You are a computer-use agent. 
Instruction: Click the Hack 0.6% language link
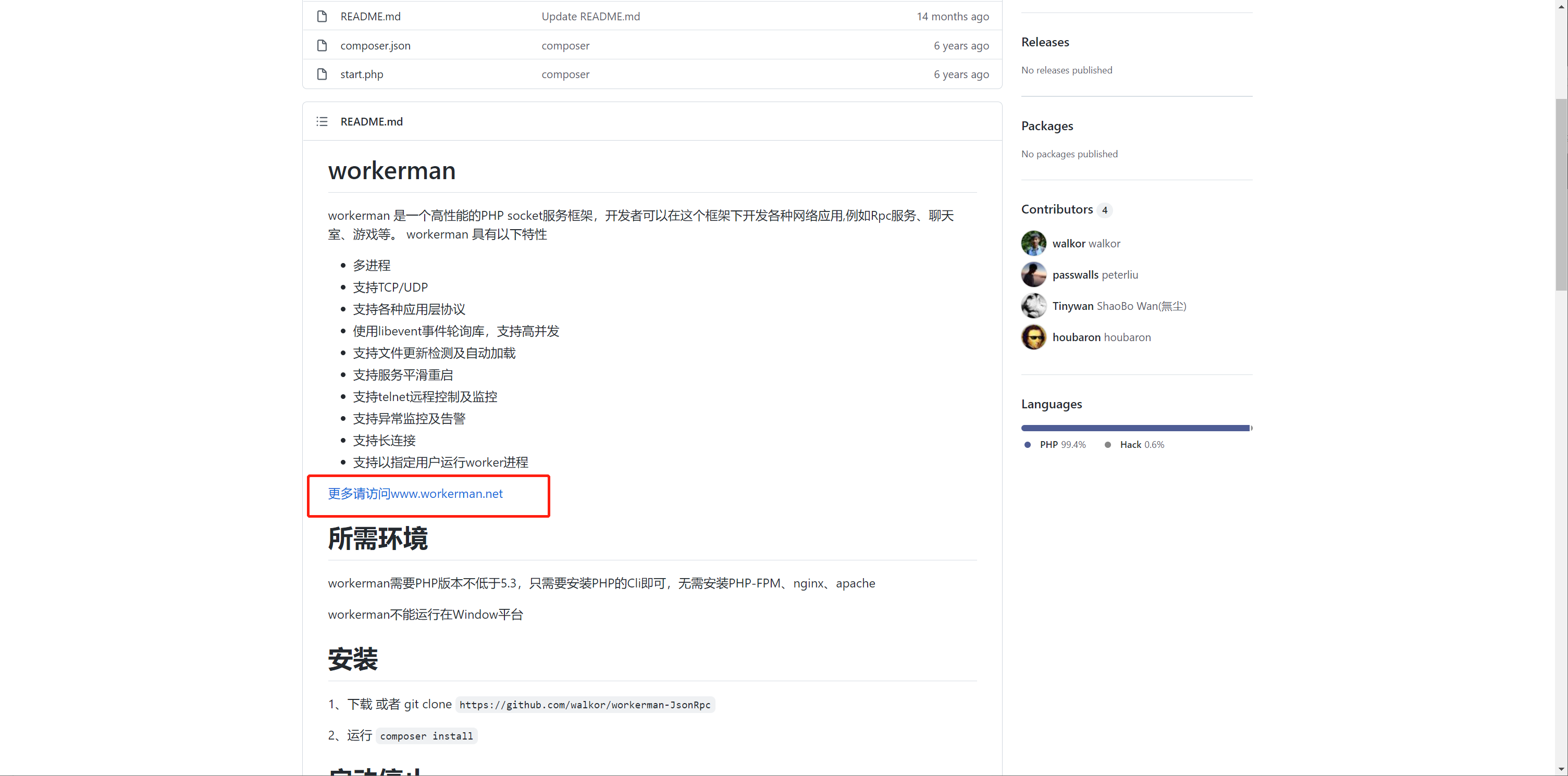[x=1141, y=445]
